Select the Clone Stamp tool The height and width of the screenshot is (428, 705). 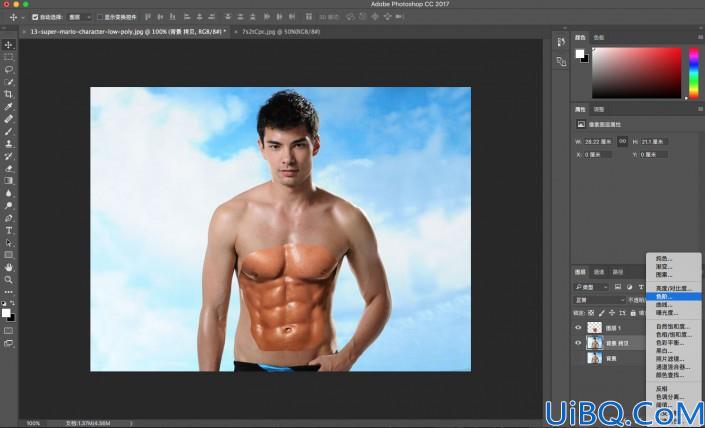8,144
